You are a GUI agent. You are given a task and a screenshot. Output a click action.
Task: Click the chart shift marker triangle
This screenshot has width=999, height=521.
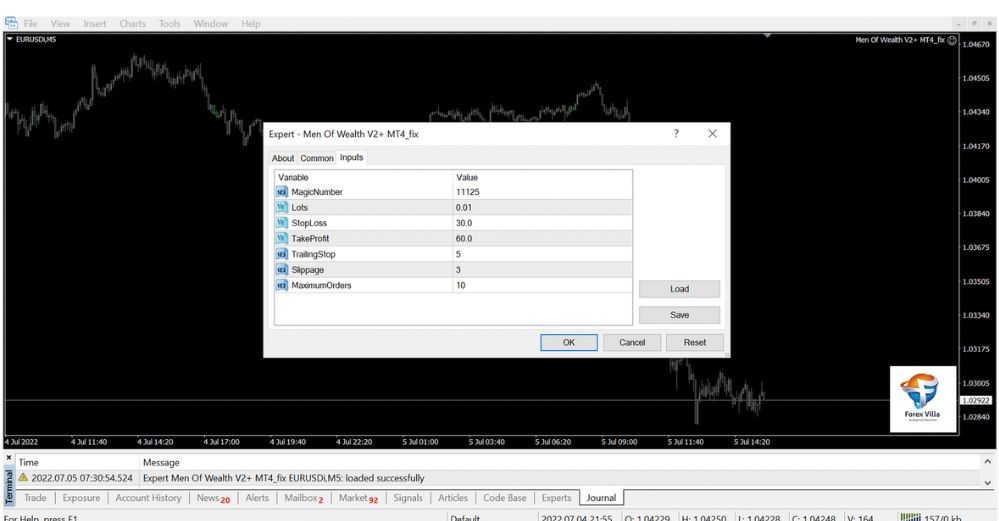[767, 36]
